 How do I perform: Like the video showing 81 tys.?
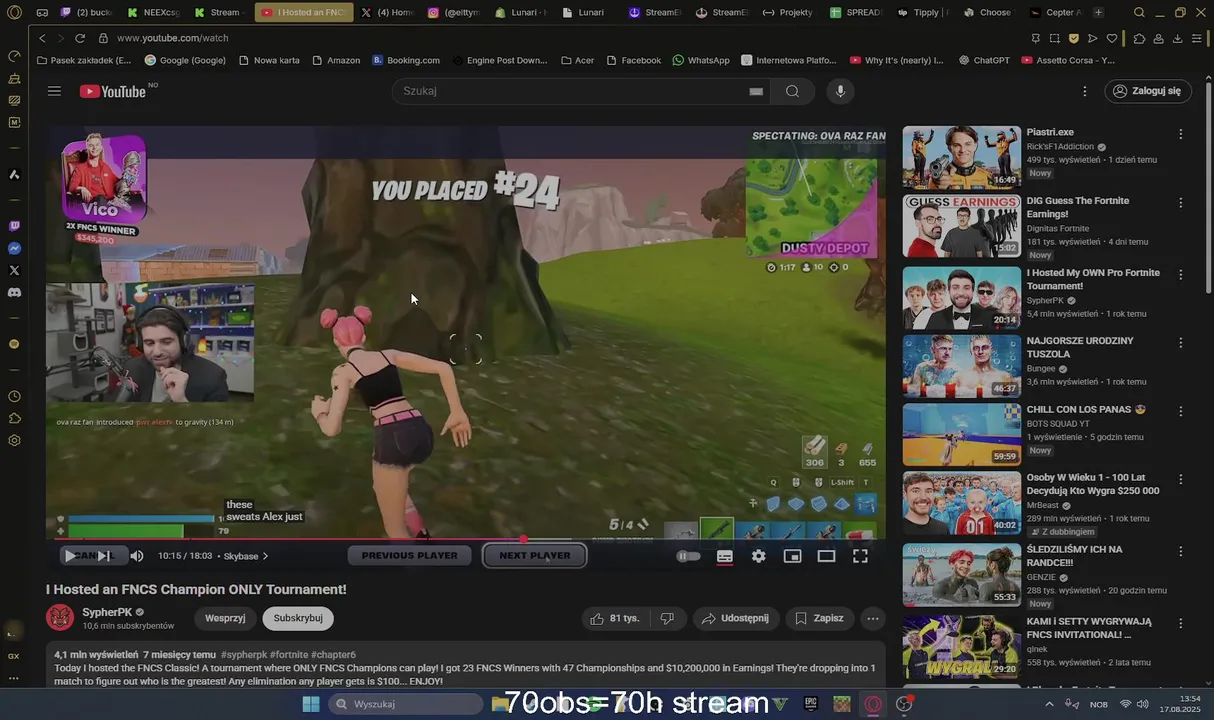point(615,618)
